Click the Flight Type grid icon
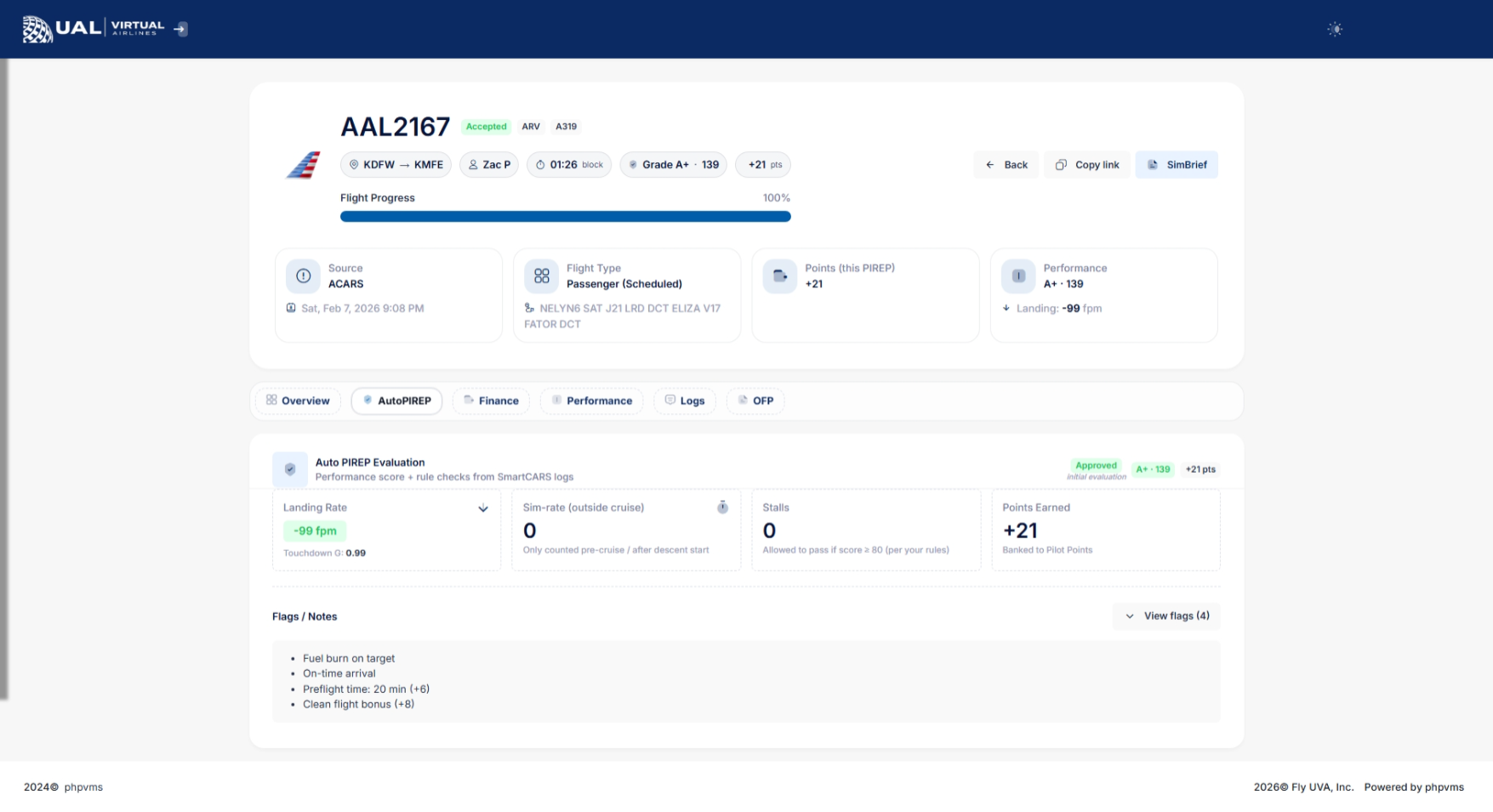 tap(541, 276)
